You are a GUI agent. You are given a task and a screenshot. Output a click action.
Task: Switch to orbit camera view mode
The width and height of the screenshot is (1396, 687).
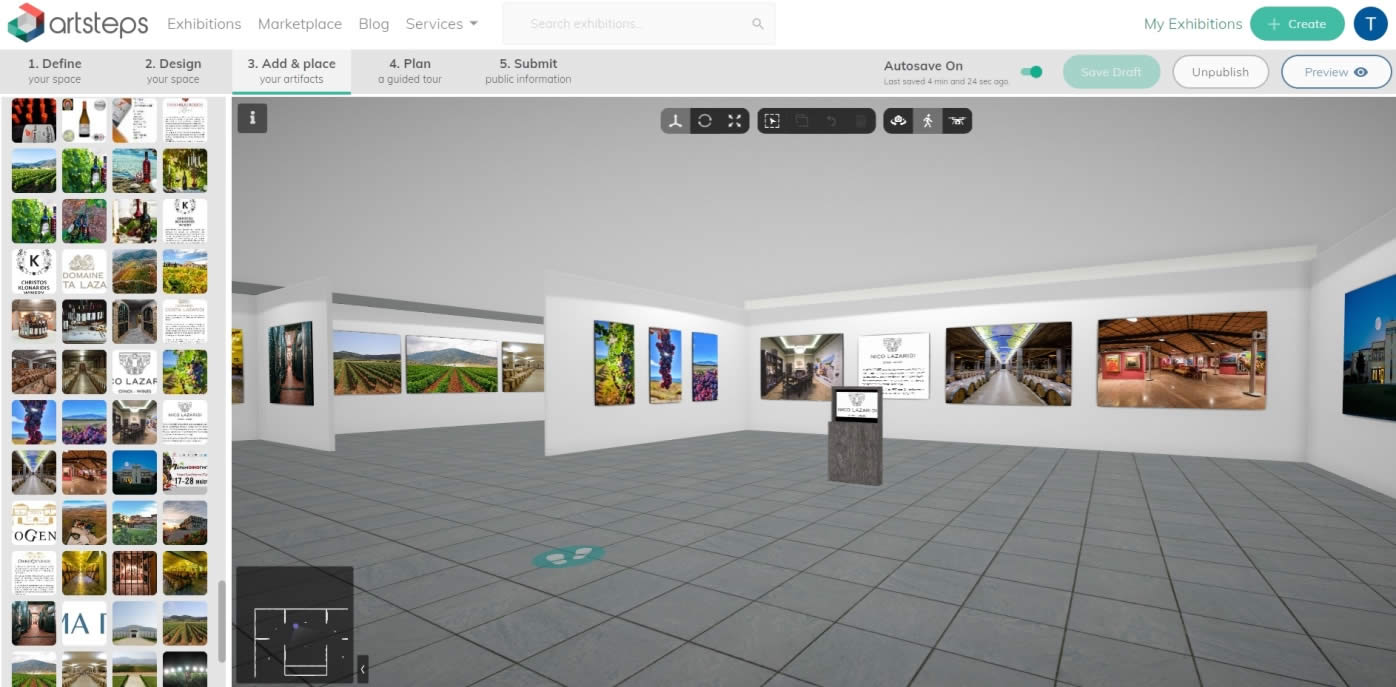[898, 121]
